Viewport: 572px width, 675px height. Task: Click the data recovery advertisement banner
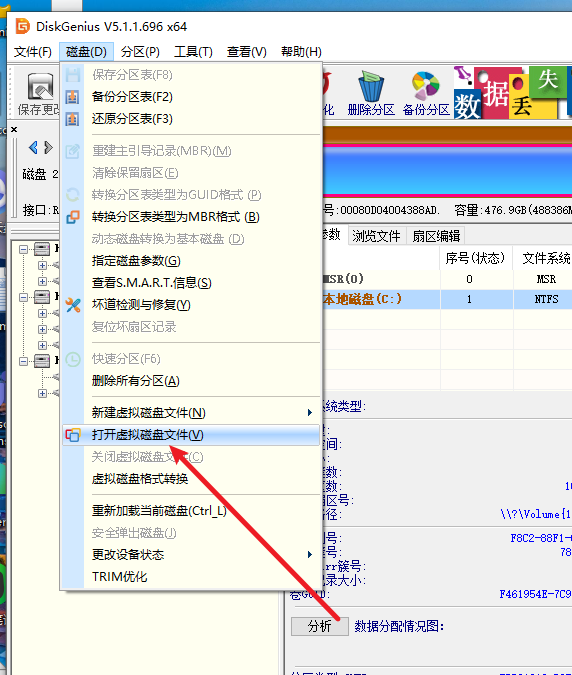[x=513, y=92]
